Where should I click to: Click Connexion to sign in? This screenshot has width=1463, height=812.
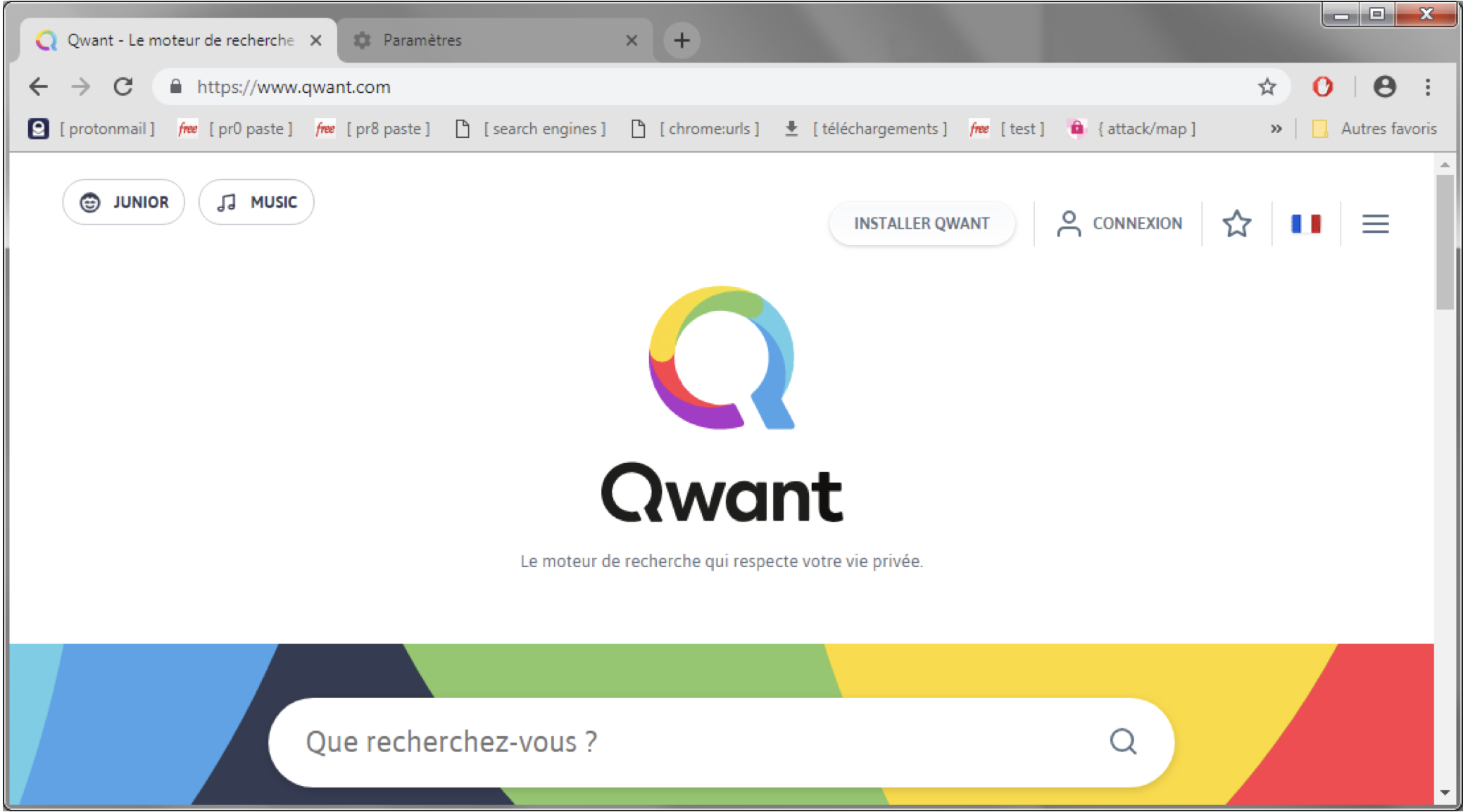coord(1119,223)
